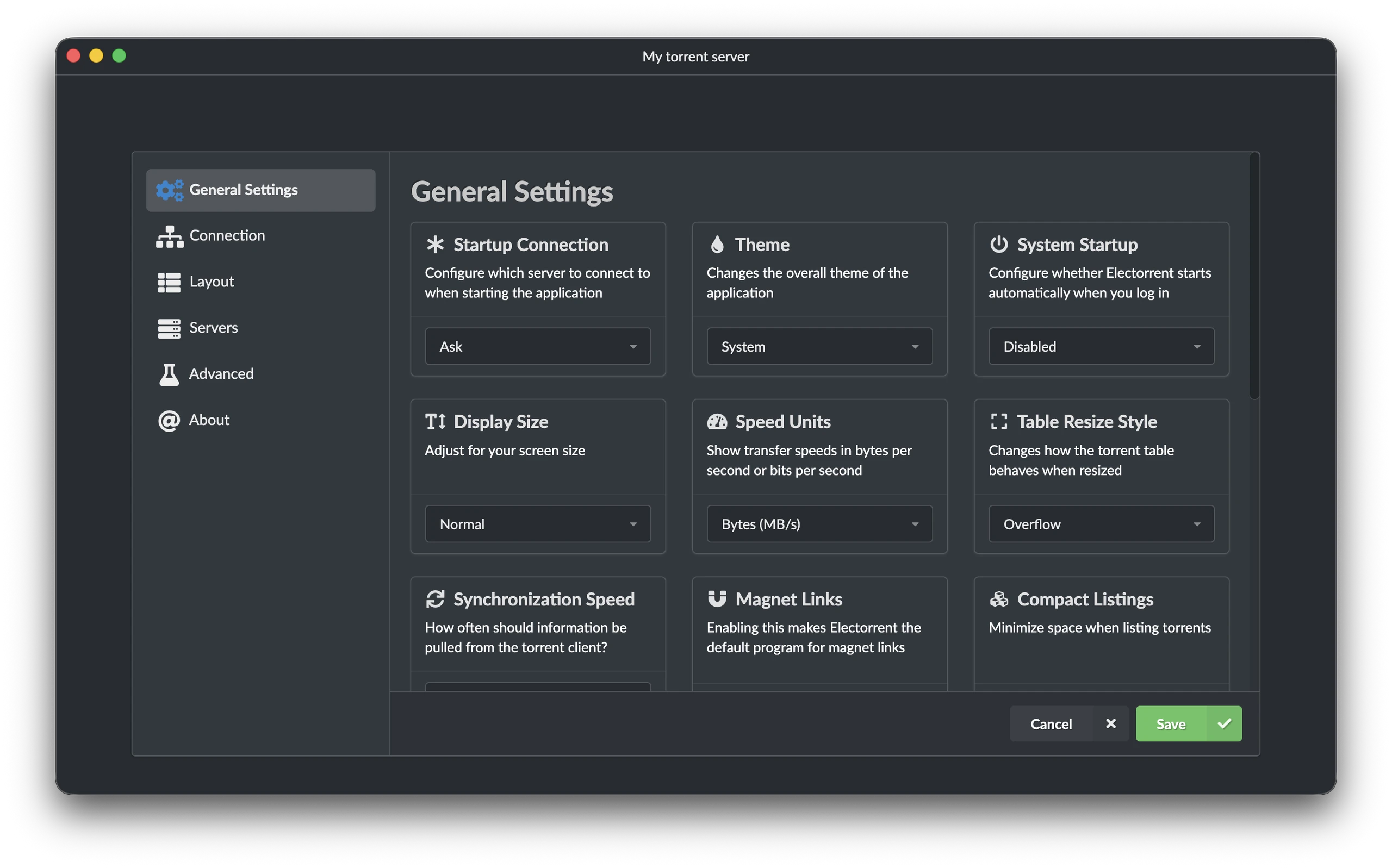Click the Speed Units gauge icon
1392x868 pixels.
[x=717, y=422]
